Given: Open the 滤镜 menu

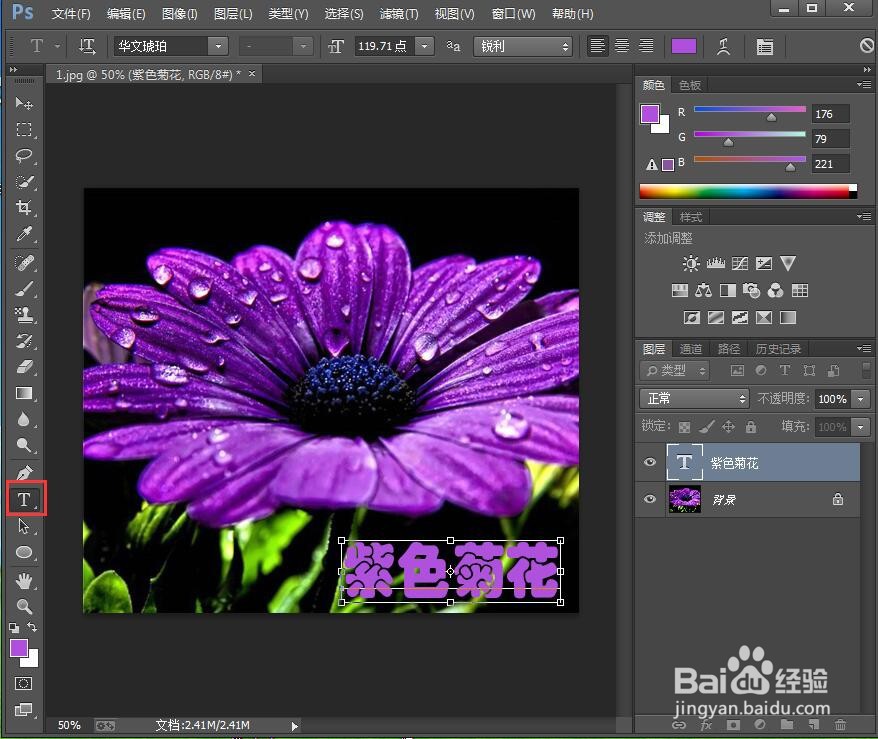Looking at the screenshot, I should tap(398, 13).
